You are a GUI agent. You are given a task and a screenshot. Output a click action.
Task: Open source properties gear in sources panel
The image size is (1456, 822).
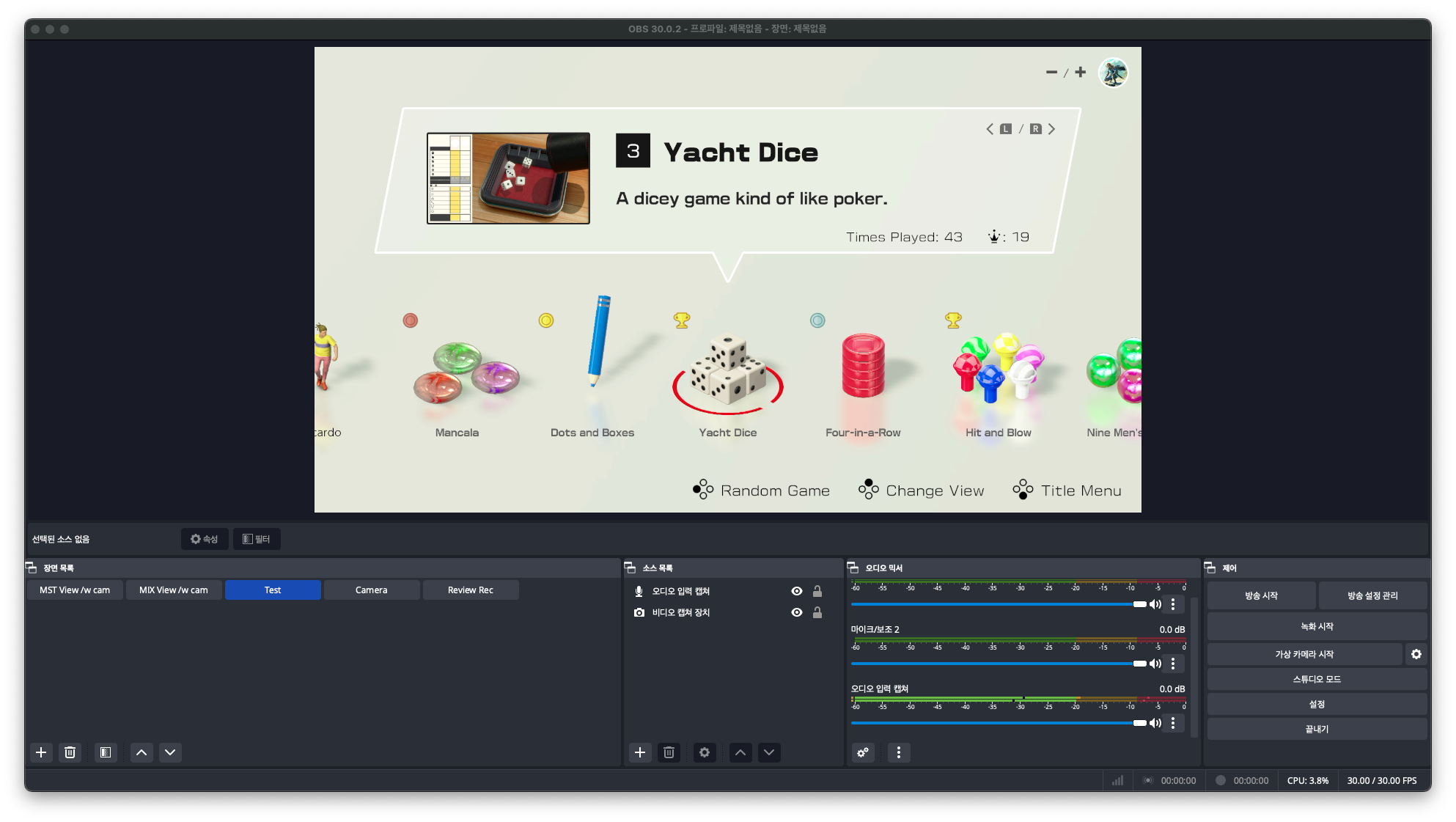(x=705, y=752)
